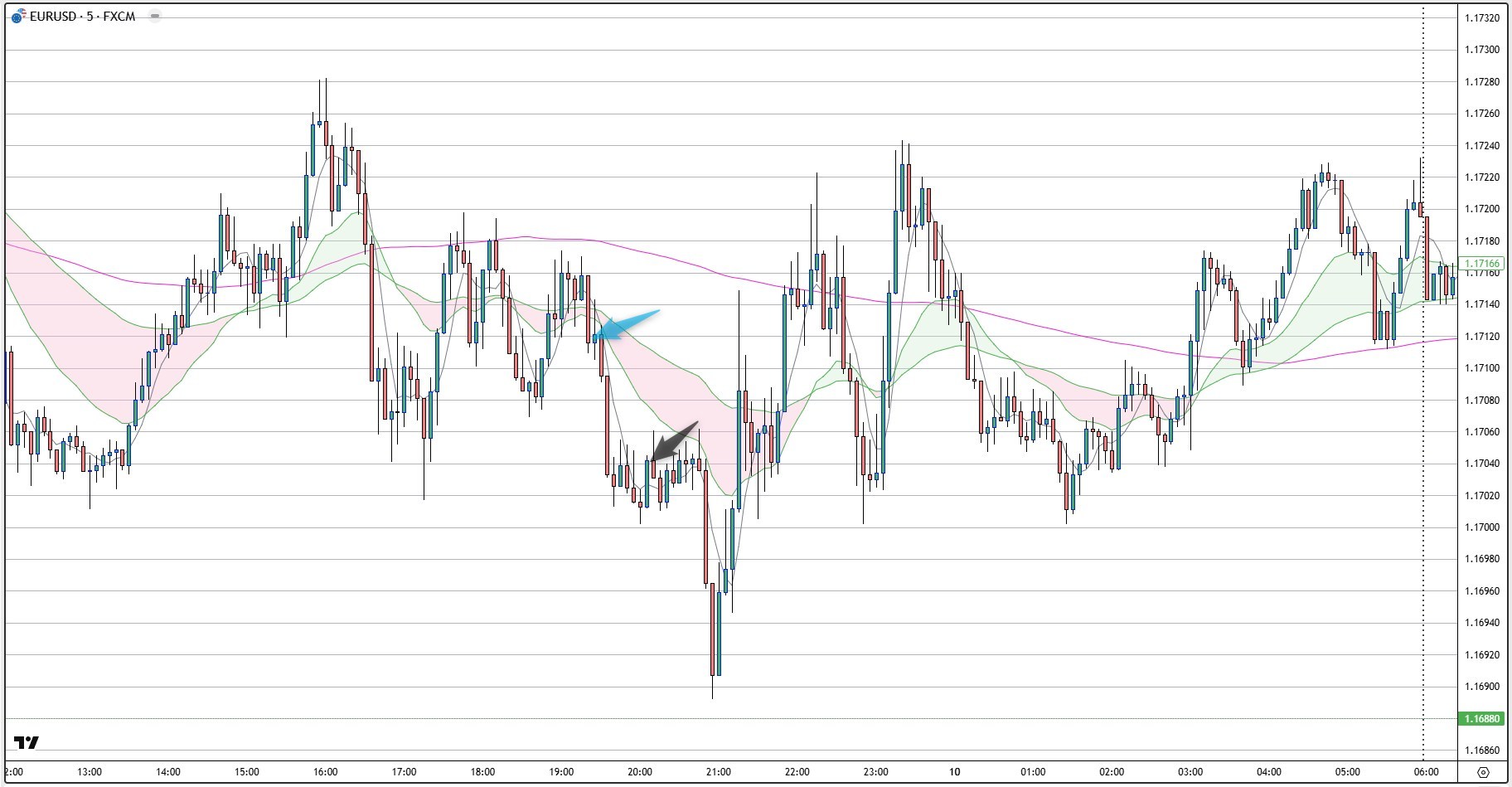
Task: Click the bold date label 10
Action: (x=955, y=772)
